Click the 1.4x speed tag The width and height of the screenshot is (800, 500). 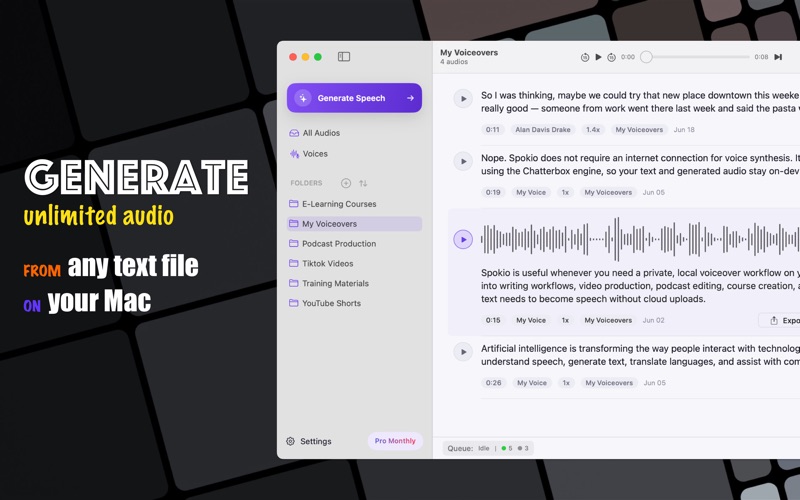point(593,130)
